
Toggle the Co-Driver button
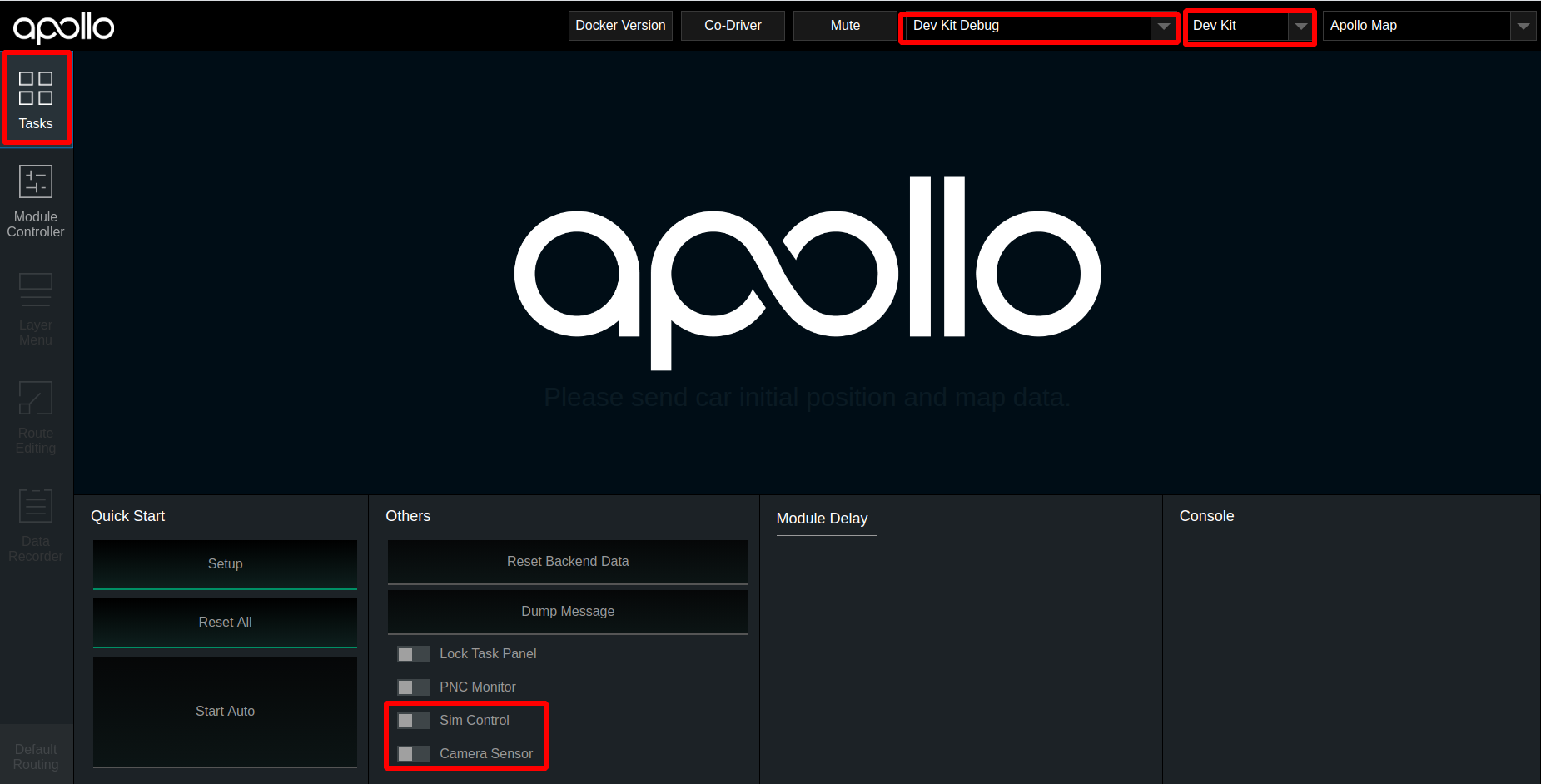[733, 26]
